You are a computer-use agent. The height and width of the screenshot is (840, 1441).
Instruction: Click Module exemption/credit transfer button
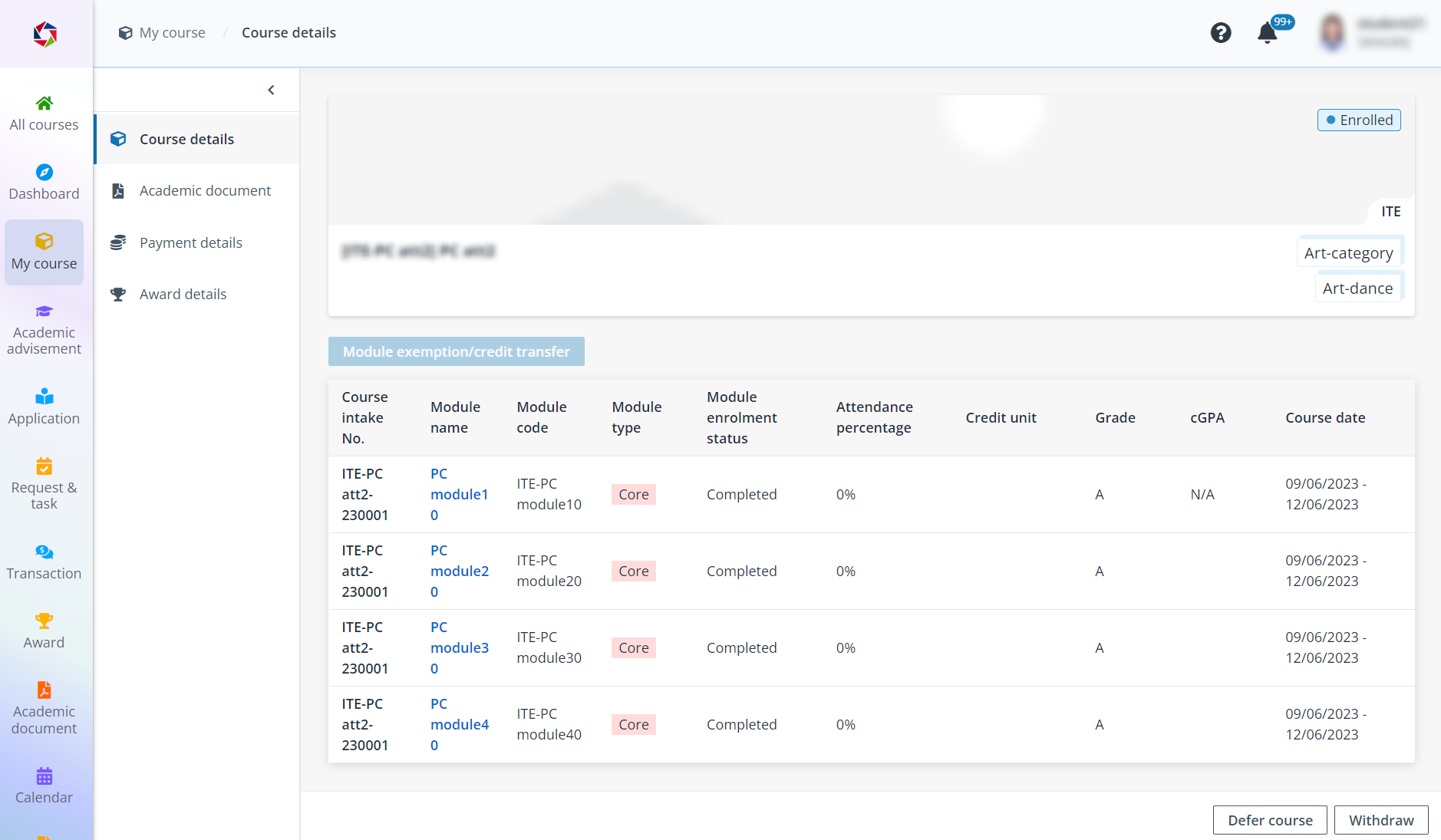pyautogui.click(x=456, y=351)
